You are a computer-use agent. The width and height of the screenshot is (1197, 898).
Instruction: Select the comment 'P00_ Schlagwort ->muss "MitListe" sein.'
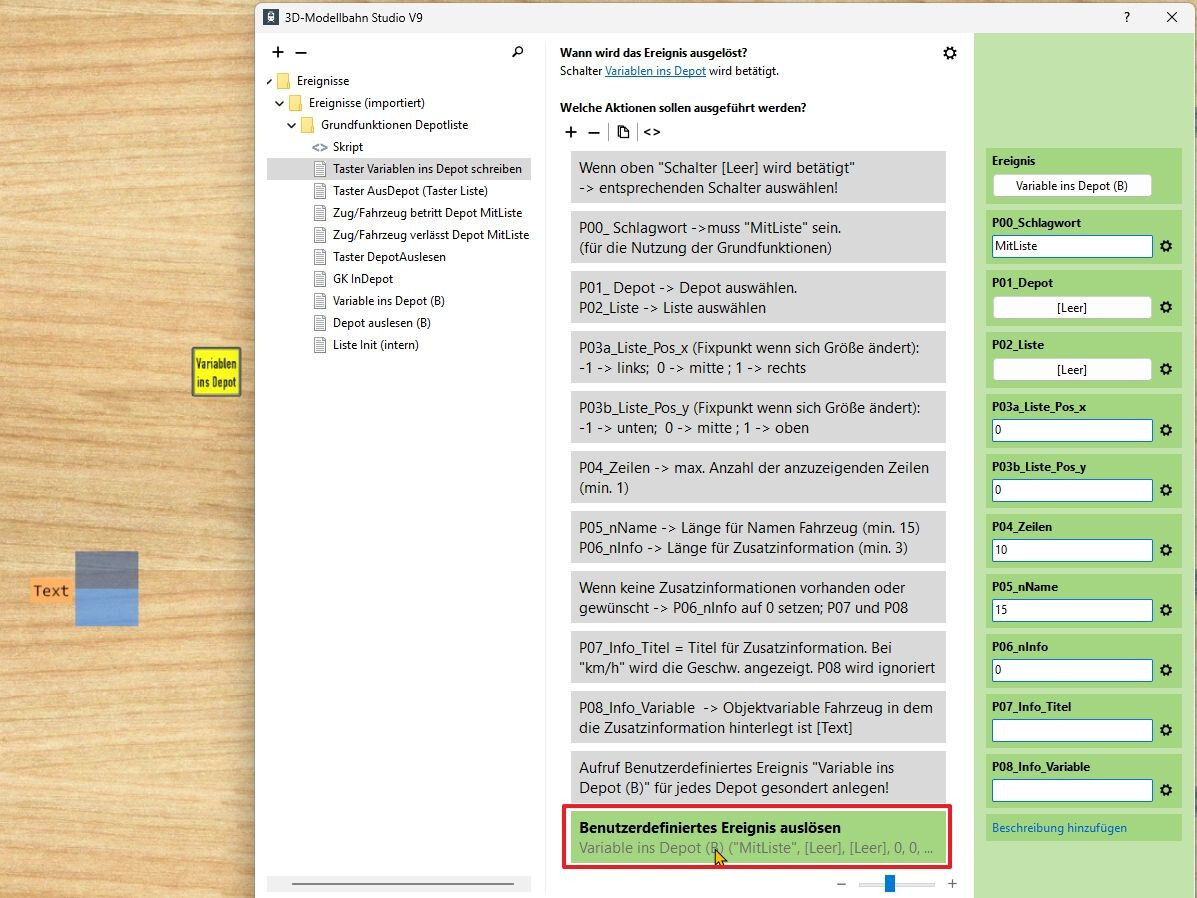(x=757, y=237)
